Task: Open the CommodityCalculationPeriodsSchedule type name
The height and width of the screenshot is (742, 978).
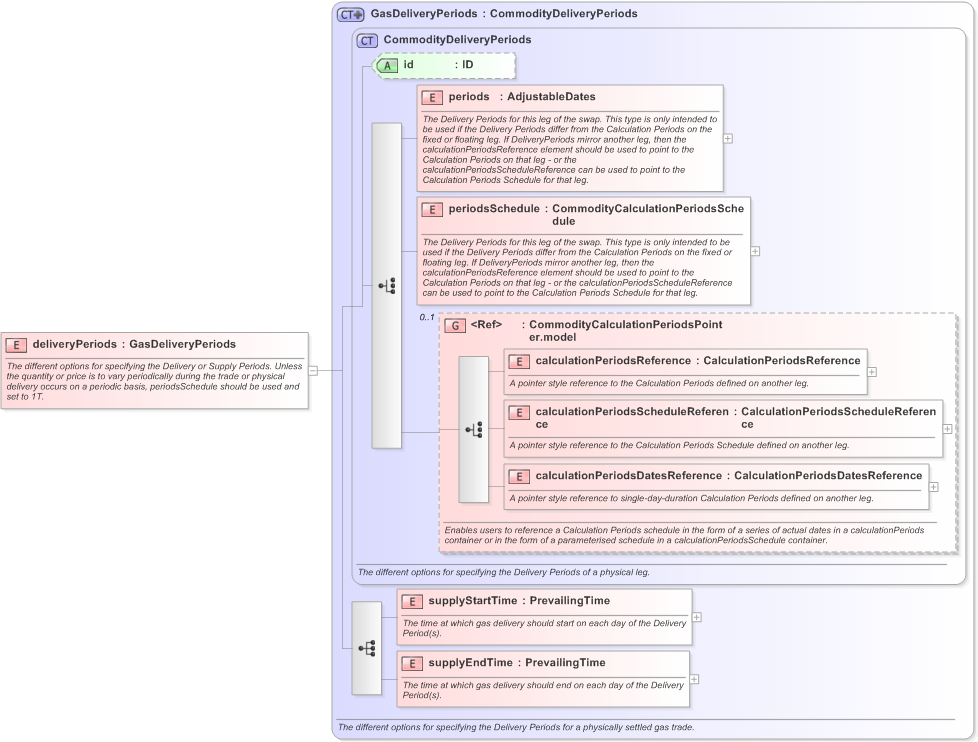Action: point(647,214)
